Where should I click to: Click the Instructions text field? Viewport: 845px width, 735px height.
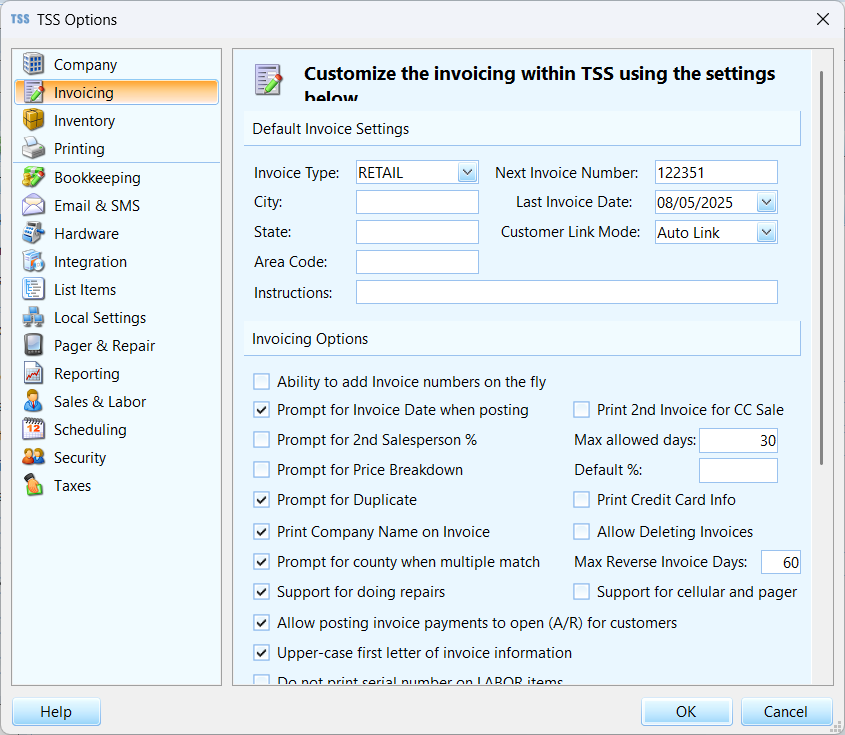(567, 292)
